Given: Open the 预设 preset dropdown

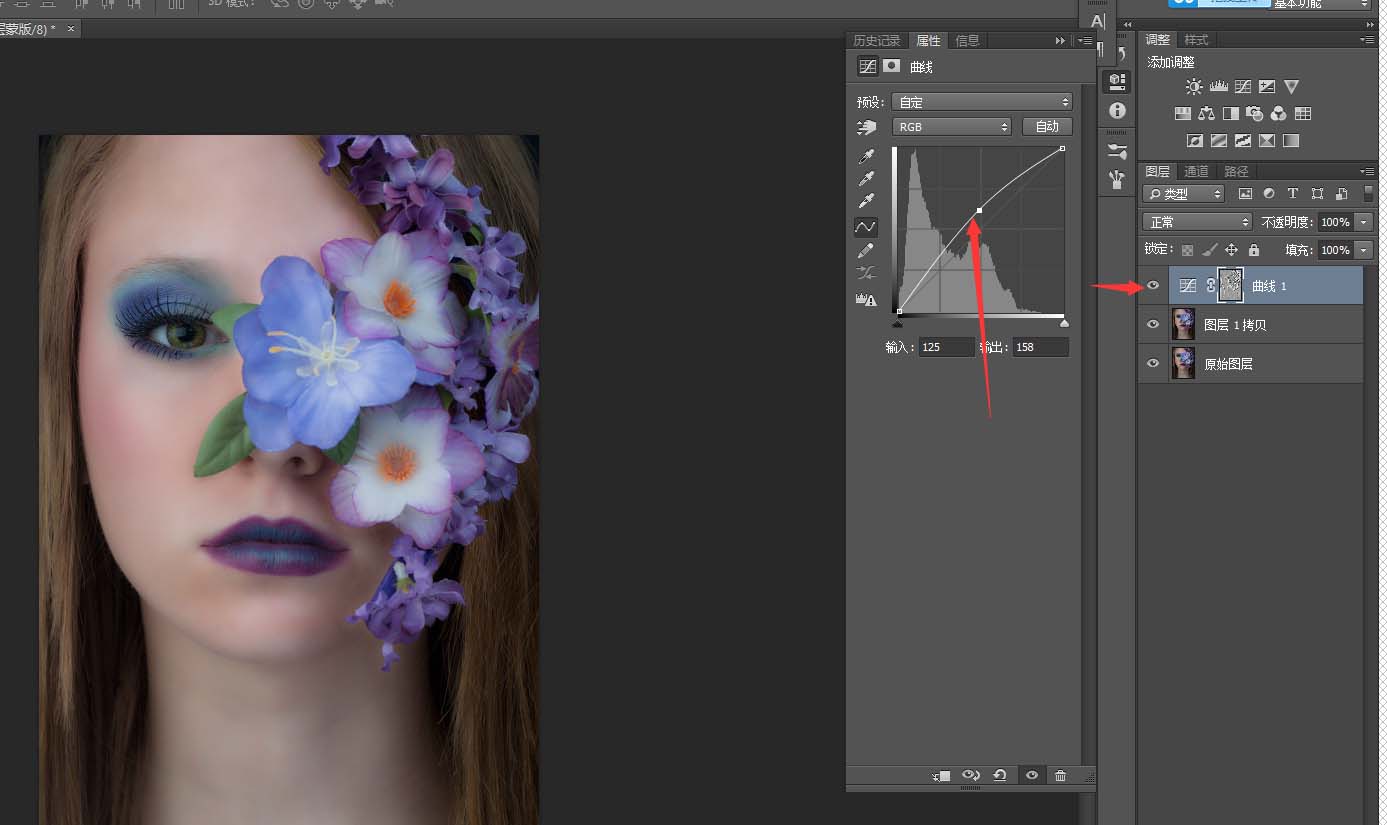Looking at the screenshot, I should pyautogui.click(x=981, y=102).
